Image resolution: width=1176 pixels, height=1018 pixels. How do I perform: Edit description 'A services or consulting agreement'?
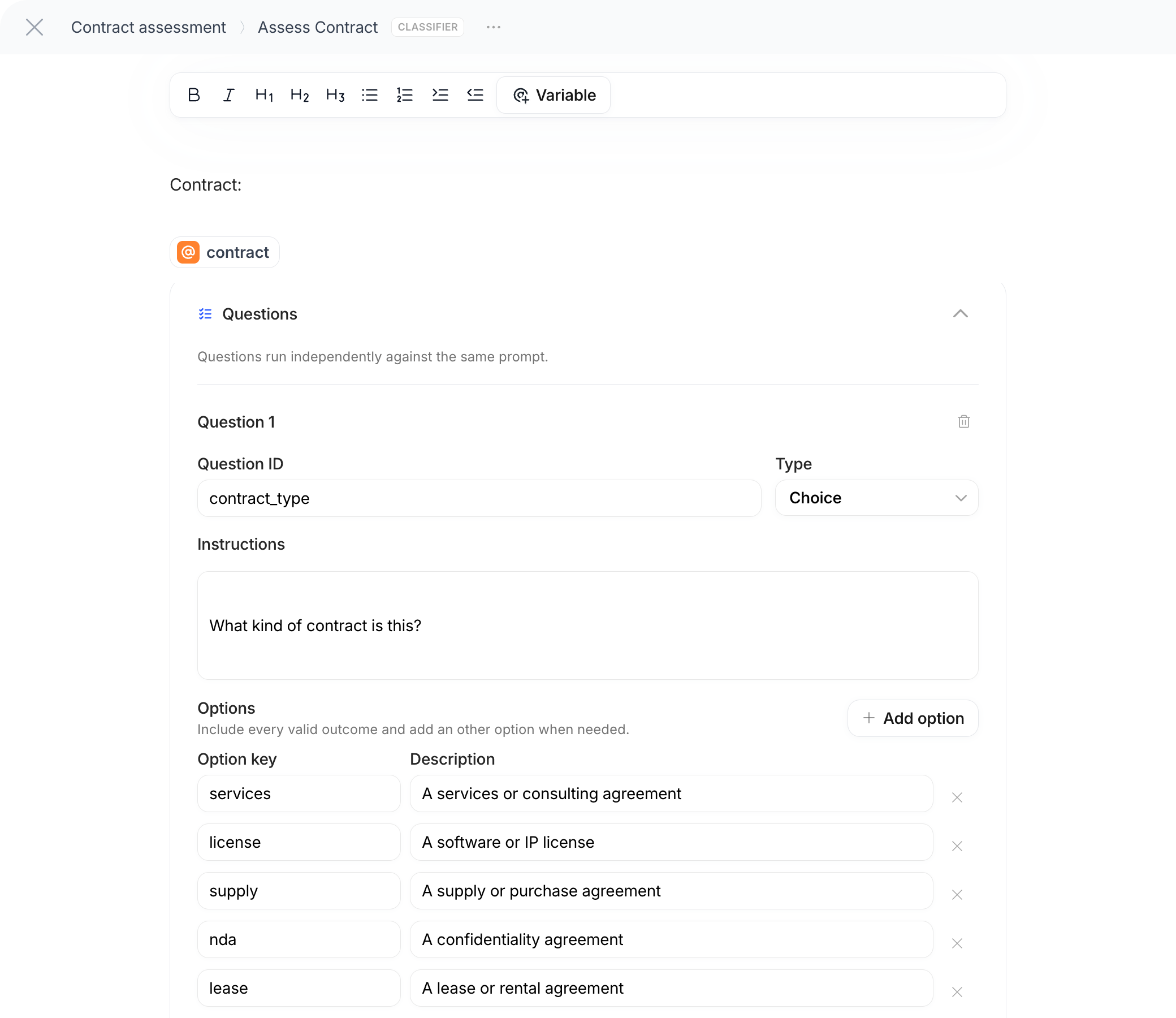pyautogui.click(x=671, y=793)
